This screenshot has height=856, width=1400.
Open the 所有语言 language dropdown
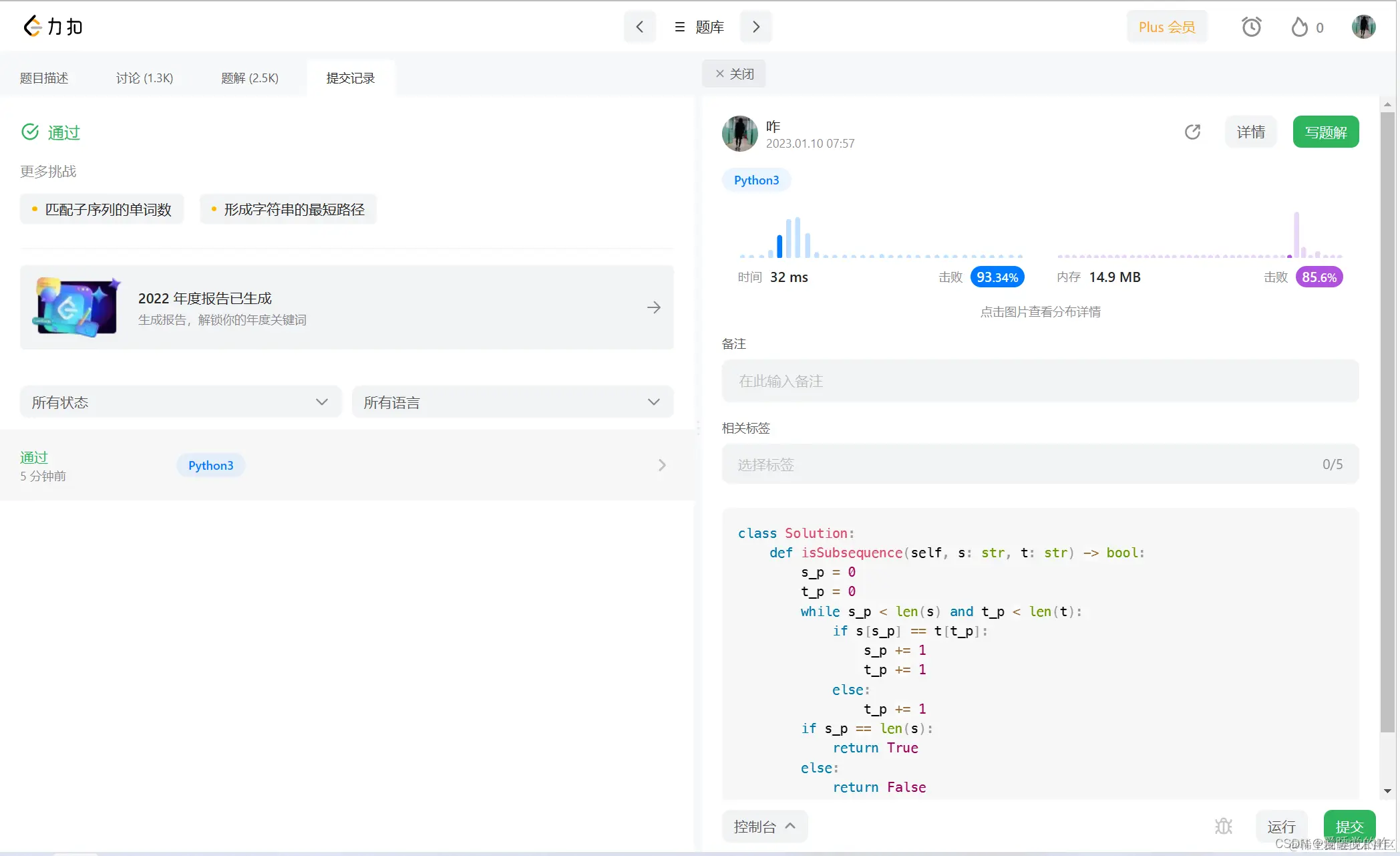tap(512, 402)
